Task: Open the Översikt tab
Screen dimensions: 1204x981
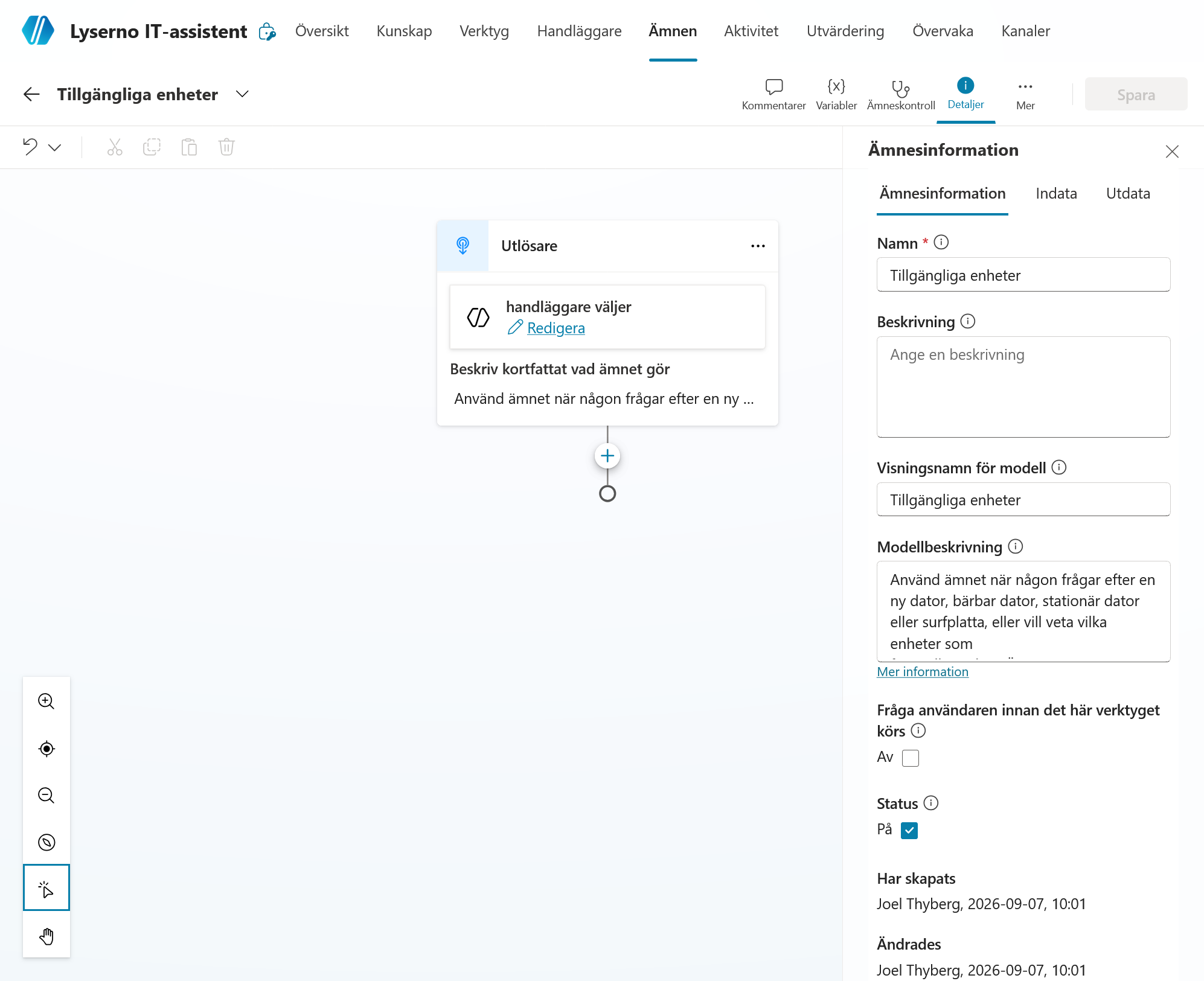Action: tap(322, 31)
